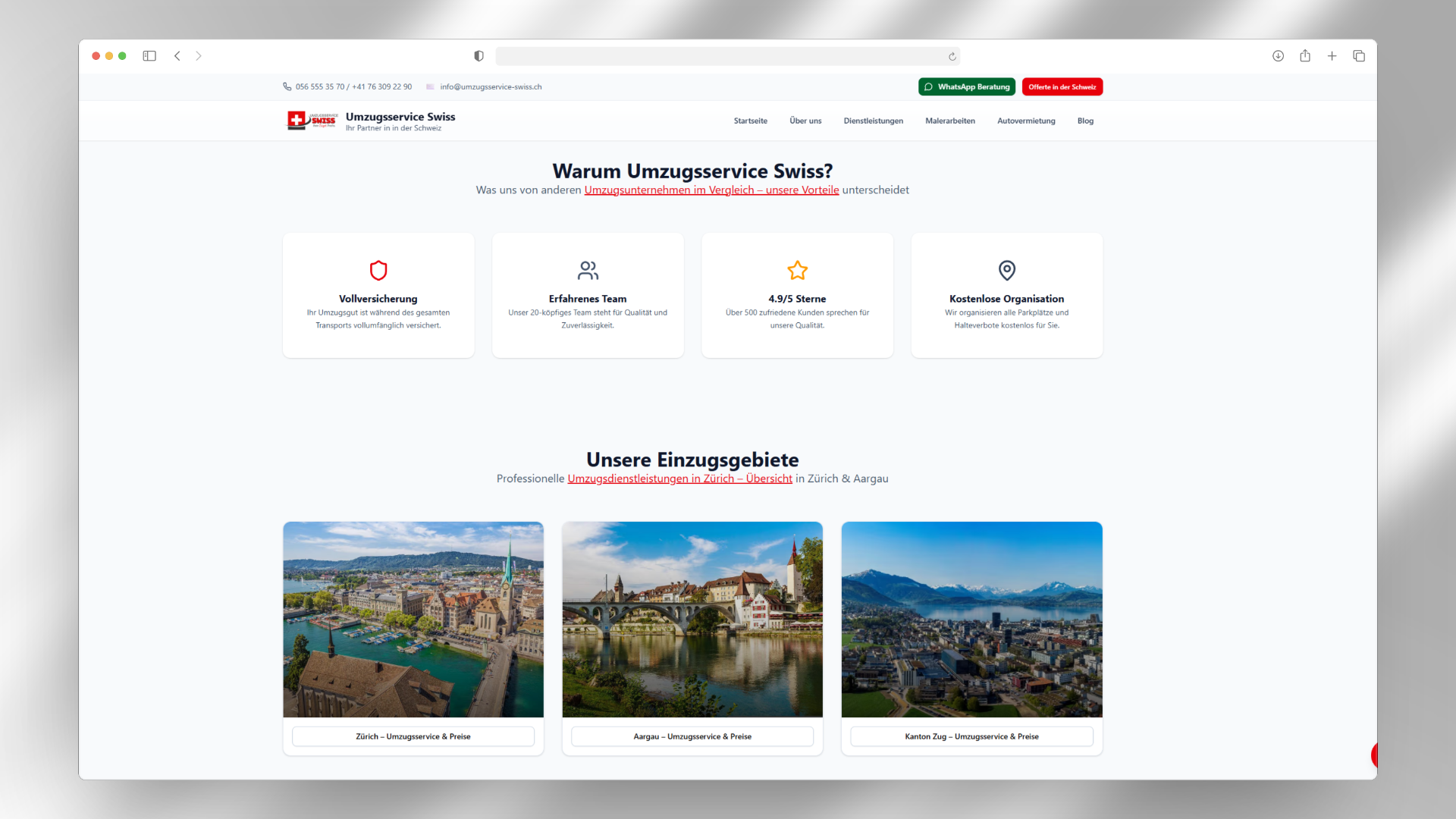1456x819 pixels.
Task: Click the WhatsApp speech bubble icon on the green button
Action: [928, 86]
